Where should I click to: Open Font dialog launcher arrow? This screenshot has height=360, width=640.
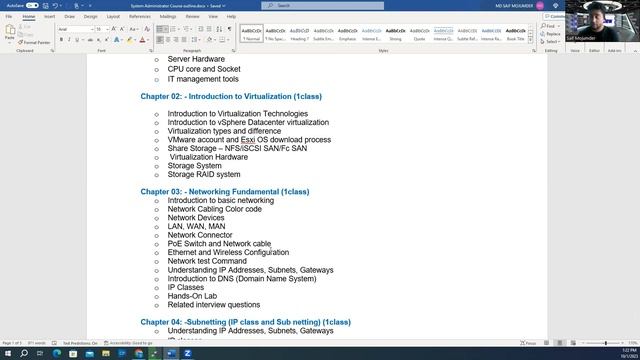click(x=151, y=51)
